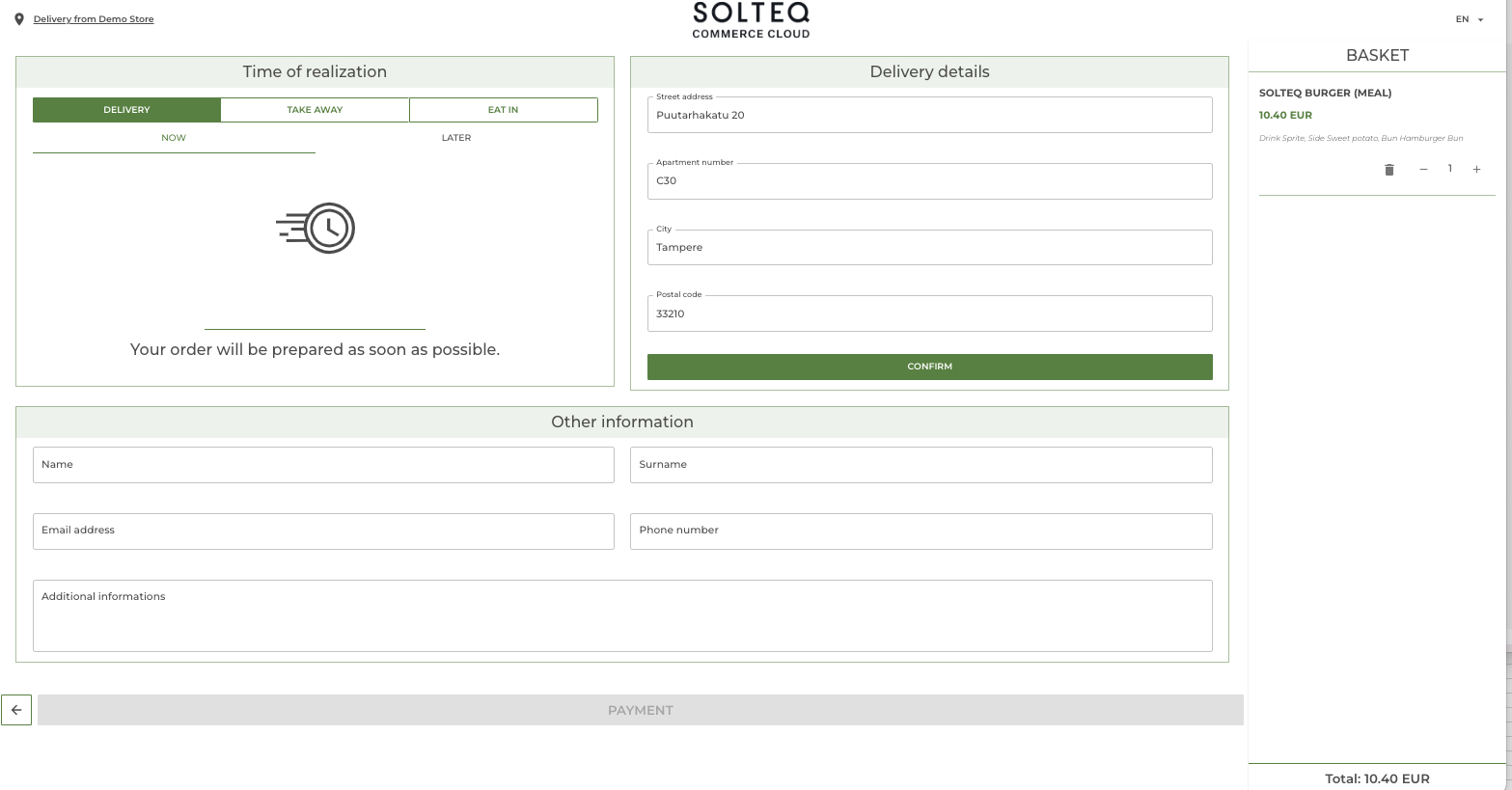Image resolution: width=1512 pixels, height=790 pixels.
Task: Decrease burger quantity with minus icon
Action: click(1423, 170)
